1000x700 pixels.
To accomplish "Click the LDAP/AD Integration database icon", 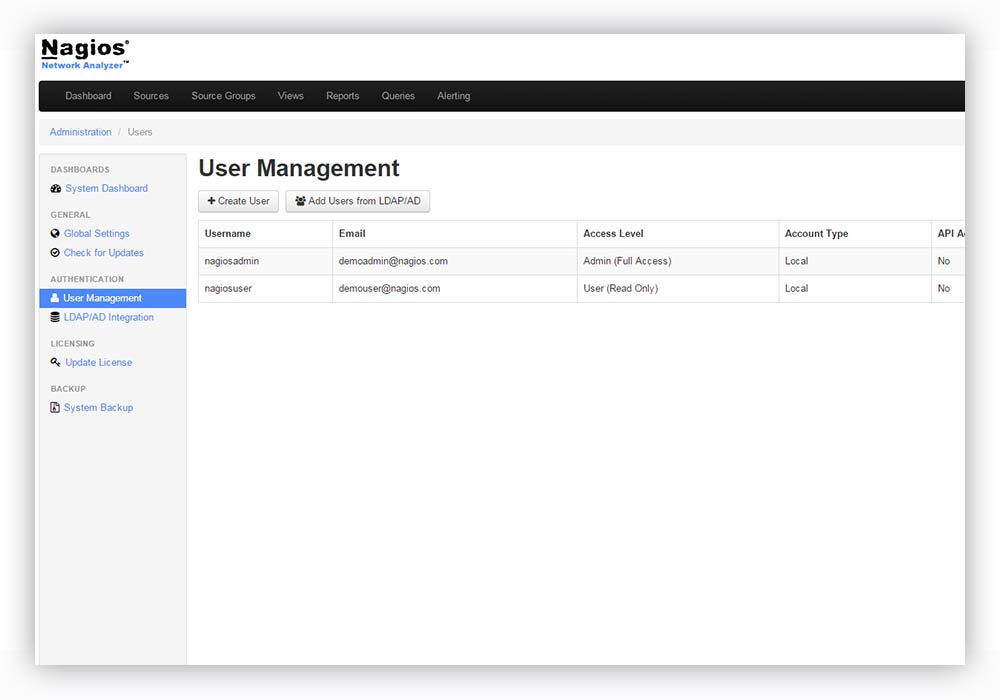I will [x=55, y=317].
